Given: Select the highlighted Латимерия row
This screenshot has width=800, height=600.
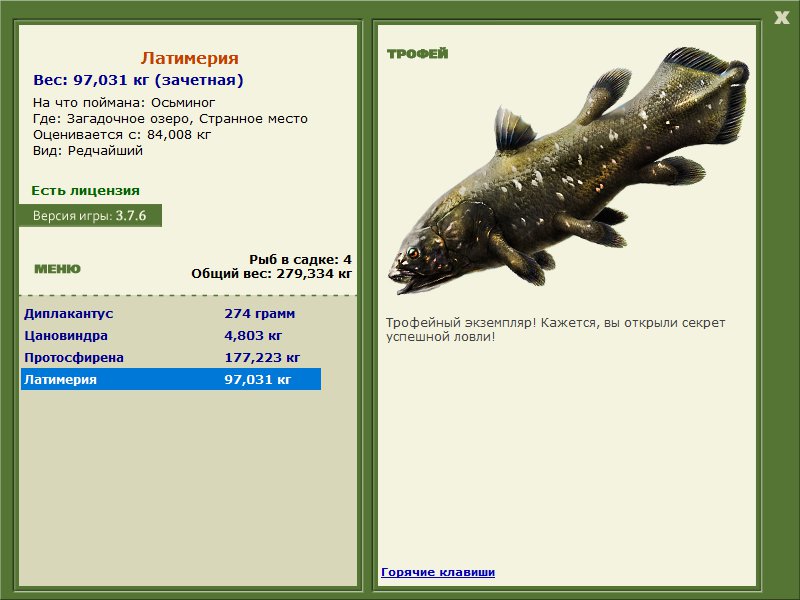Looking at the screenshot, I should [x=171, y=380].
